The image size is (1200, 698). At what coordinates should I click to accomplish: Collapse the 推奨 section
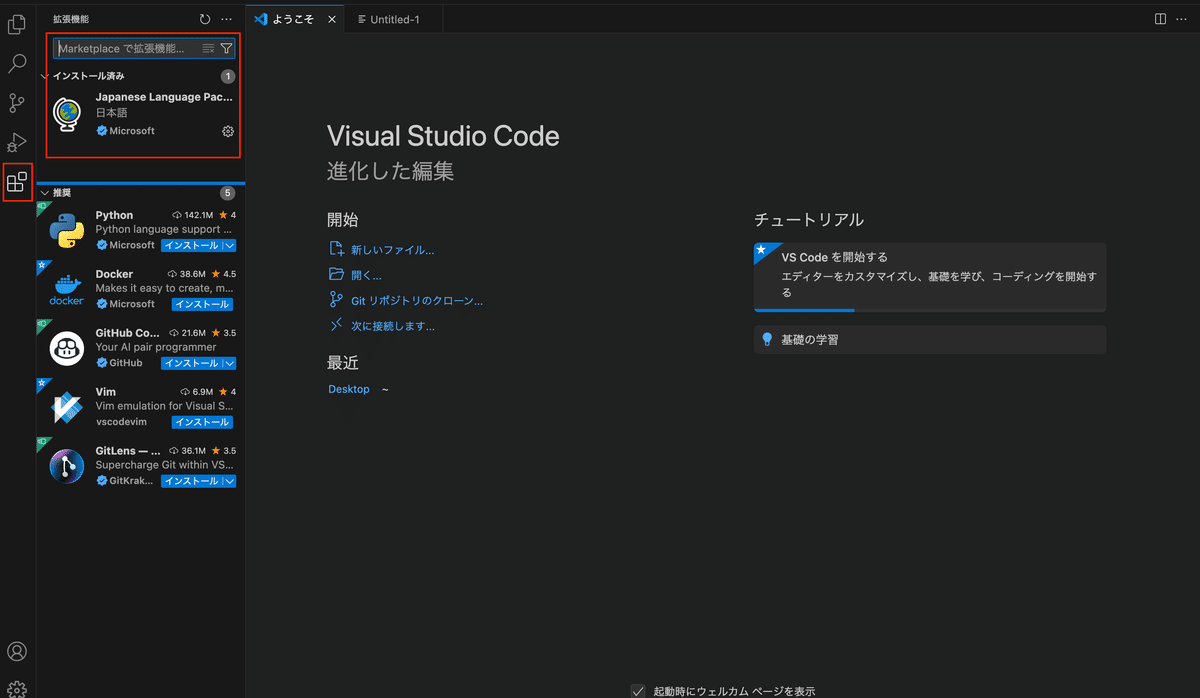44,193
